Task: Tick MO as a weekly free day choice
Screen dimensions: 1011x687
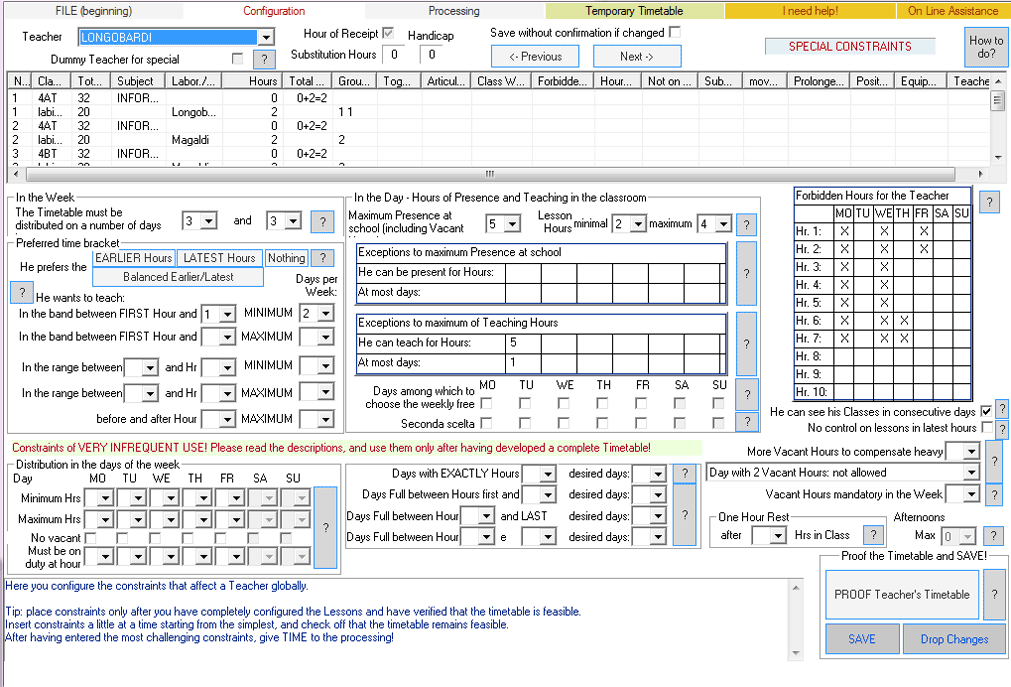Action: point(487,403)
